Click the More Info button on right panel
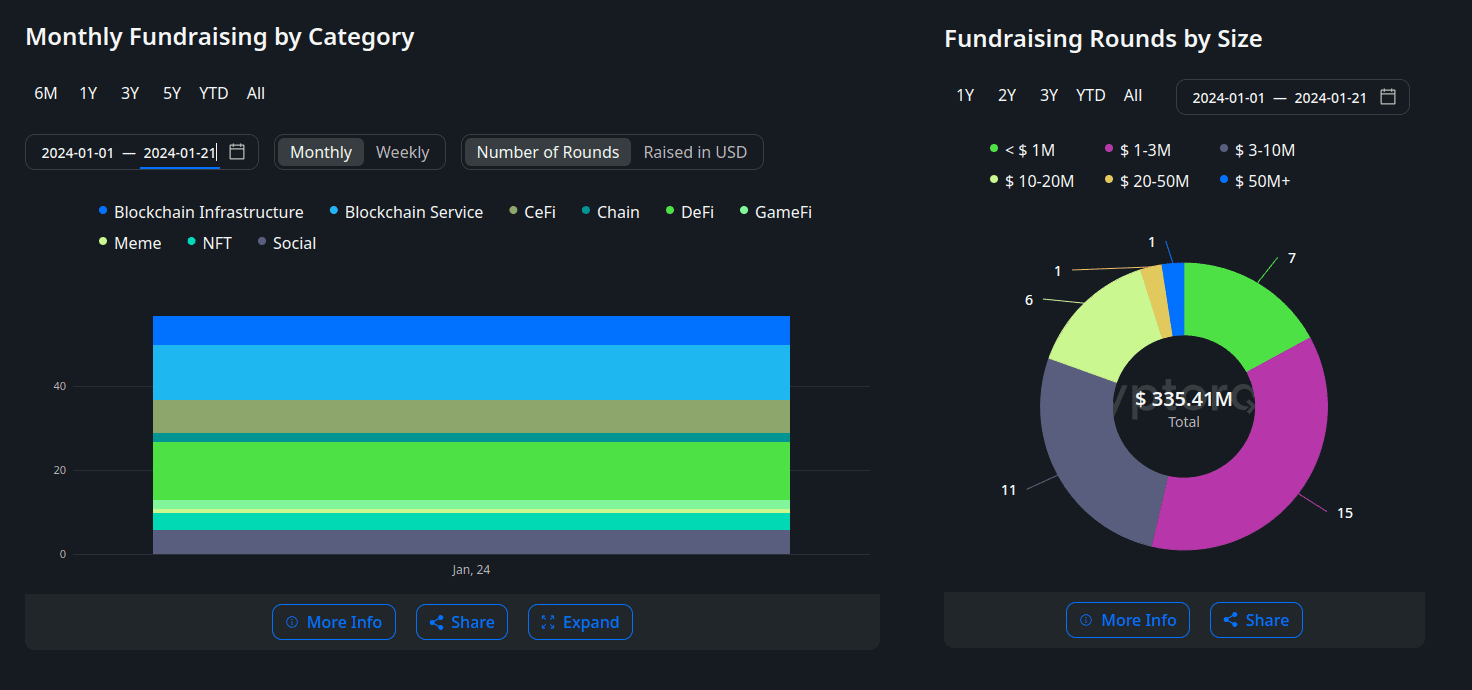 [1128, 619]
